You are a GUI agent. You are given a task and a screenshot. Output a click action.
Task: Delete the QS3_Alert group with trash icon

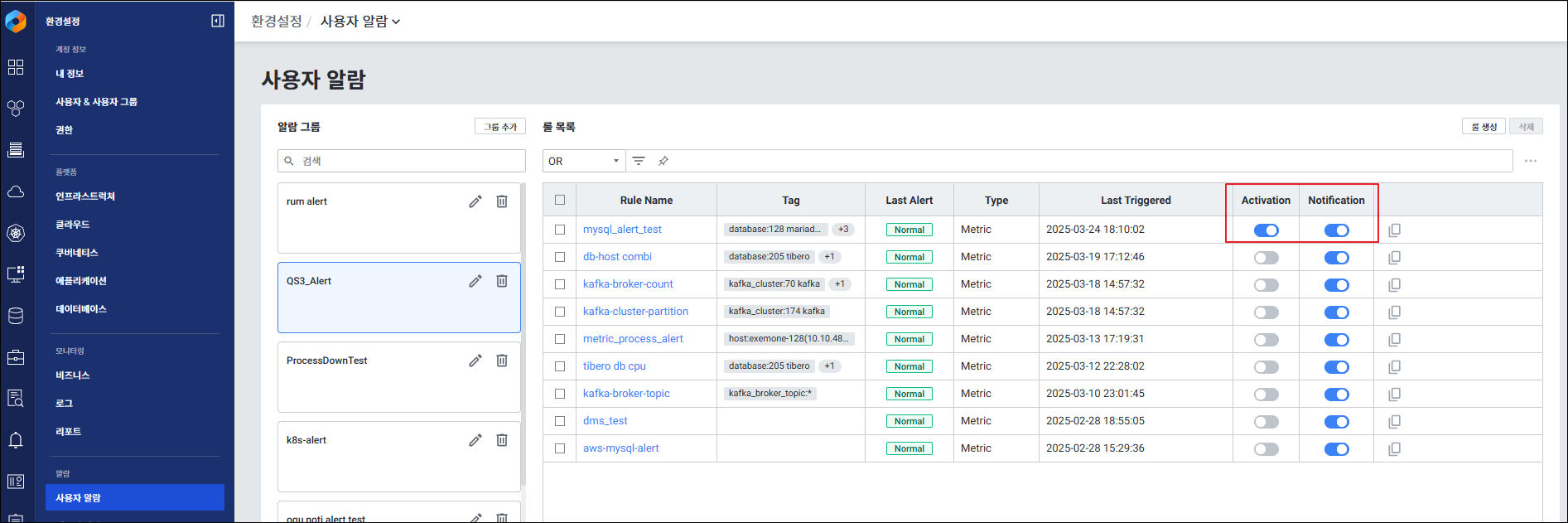[502, 281]
